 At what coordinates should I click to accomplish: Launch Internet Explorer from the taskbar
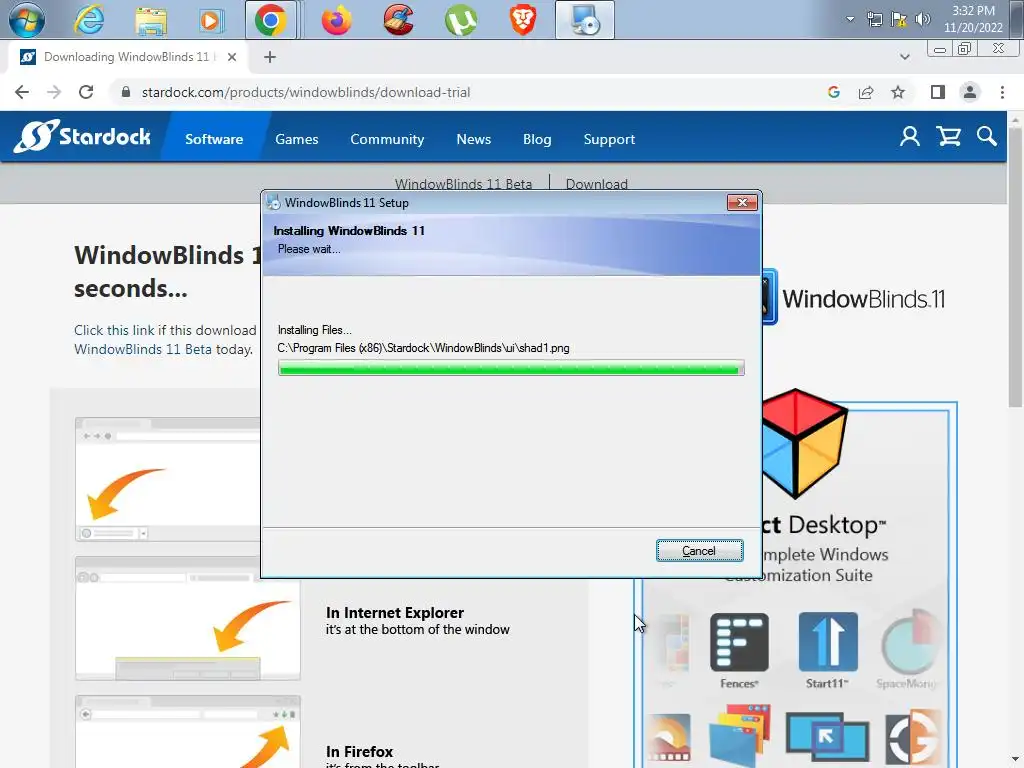point(89,20)
